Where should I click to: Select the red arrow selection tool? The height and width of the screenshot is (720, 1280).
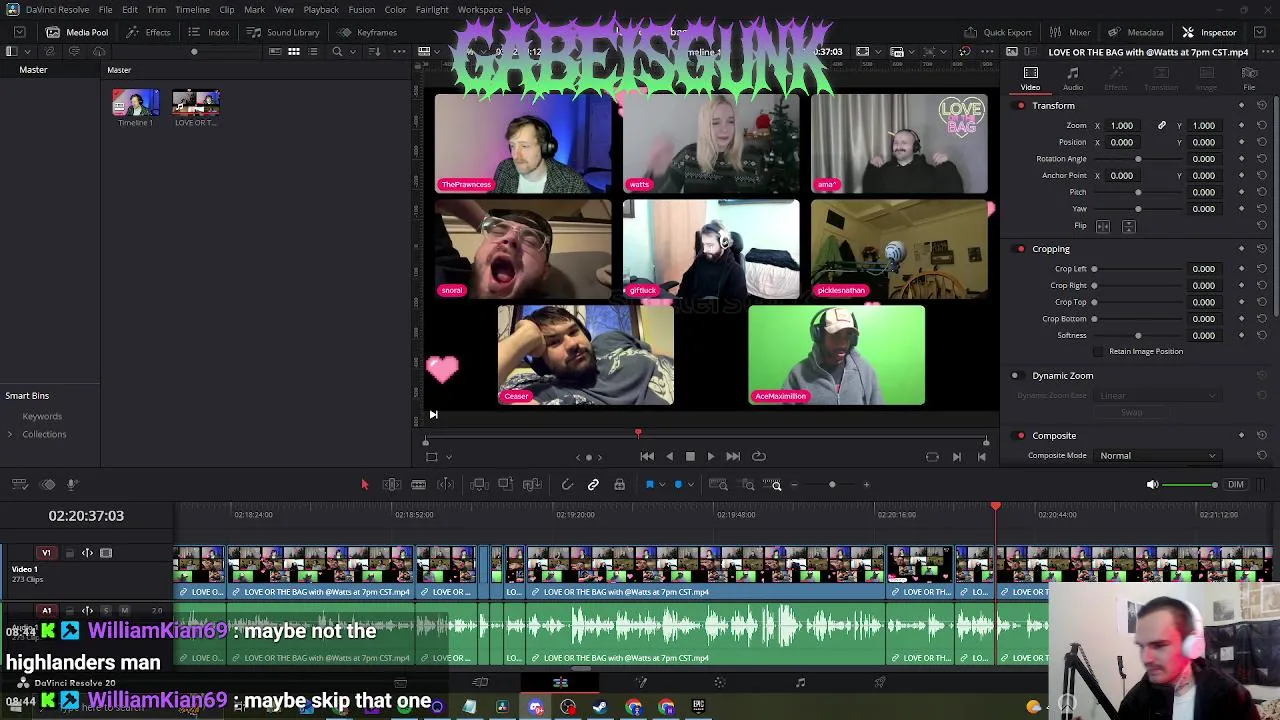[364, 485]
